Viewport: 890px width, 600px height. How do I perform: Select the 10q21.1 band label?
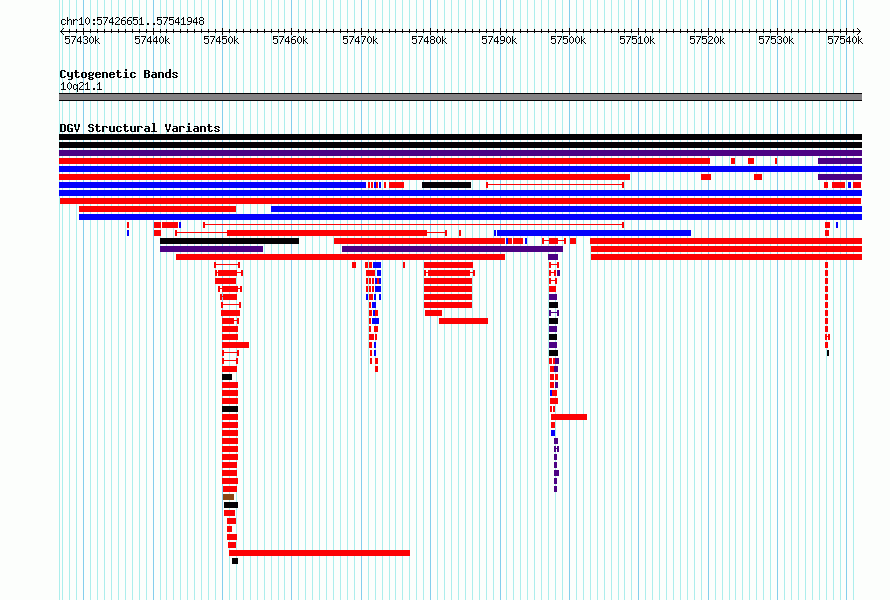pyautogui.click(x=81, y=86)
